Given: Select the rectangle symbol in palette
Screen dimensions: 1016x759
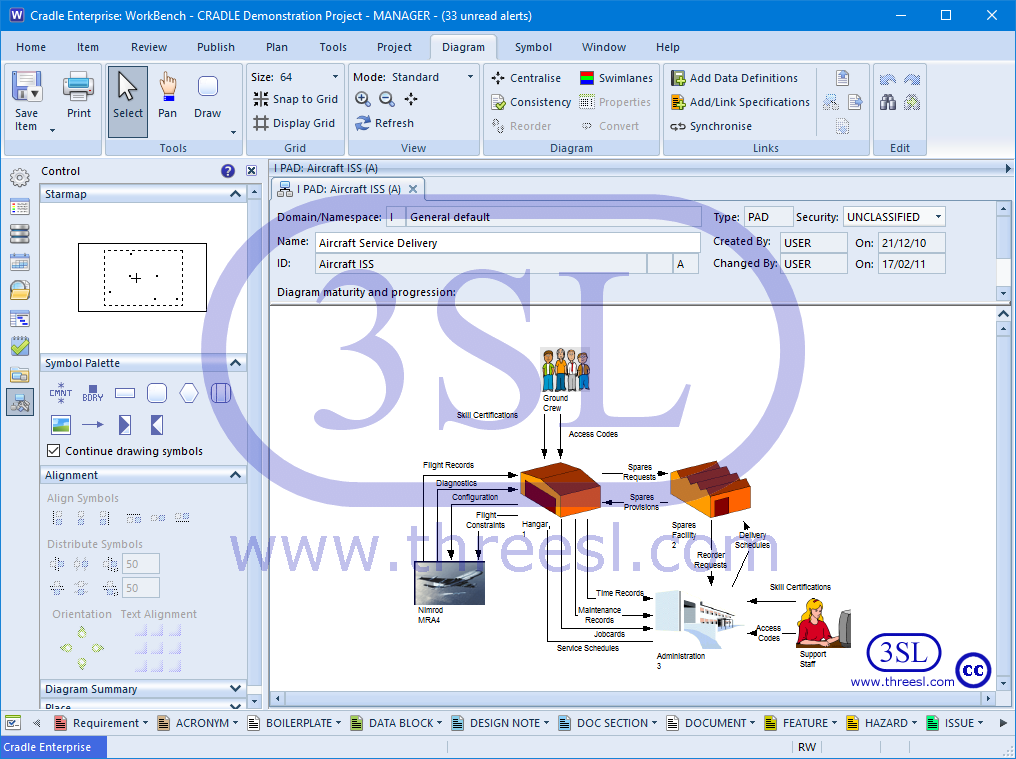Looking at the screenshot, I should click(x=124, y=393).
